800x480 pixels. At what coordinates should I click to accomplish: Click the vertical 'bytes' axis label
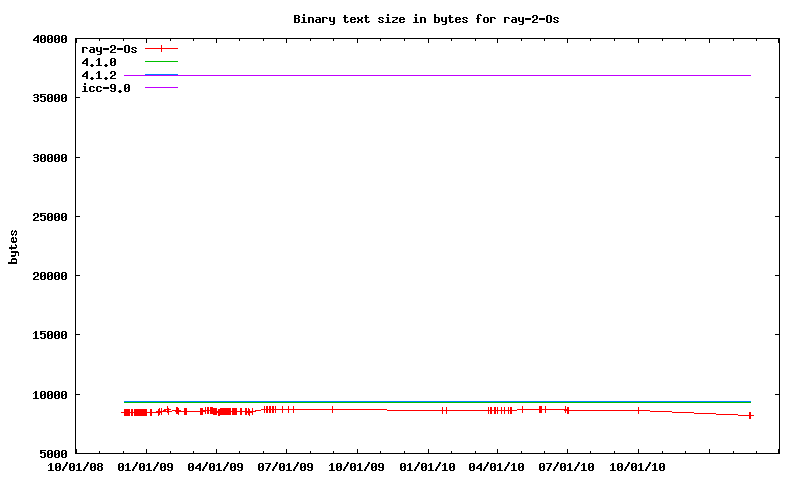[x=13, y=246]
